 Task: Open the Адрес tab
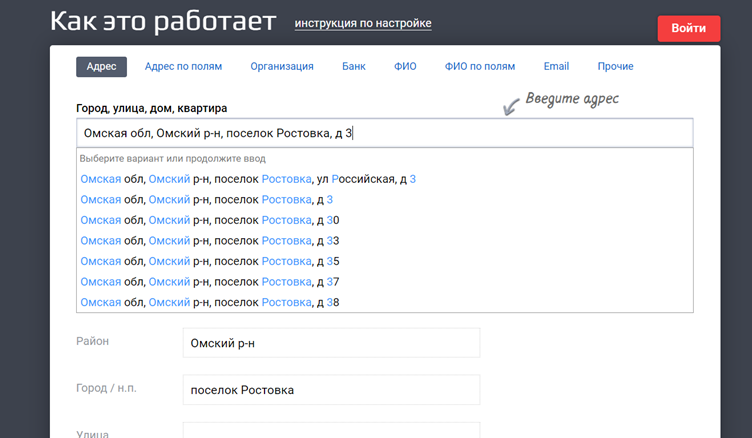(x=101, y=67)
